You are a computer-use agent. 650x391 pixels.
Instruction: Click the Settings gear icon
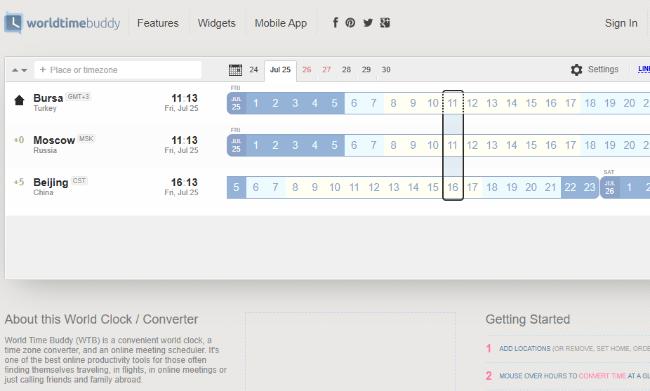coord(577,70)
